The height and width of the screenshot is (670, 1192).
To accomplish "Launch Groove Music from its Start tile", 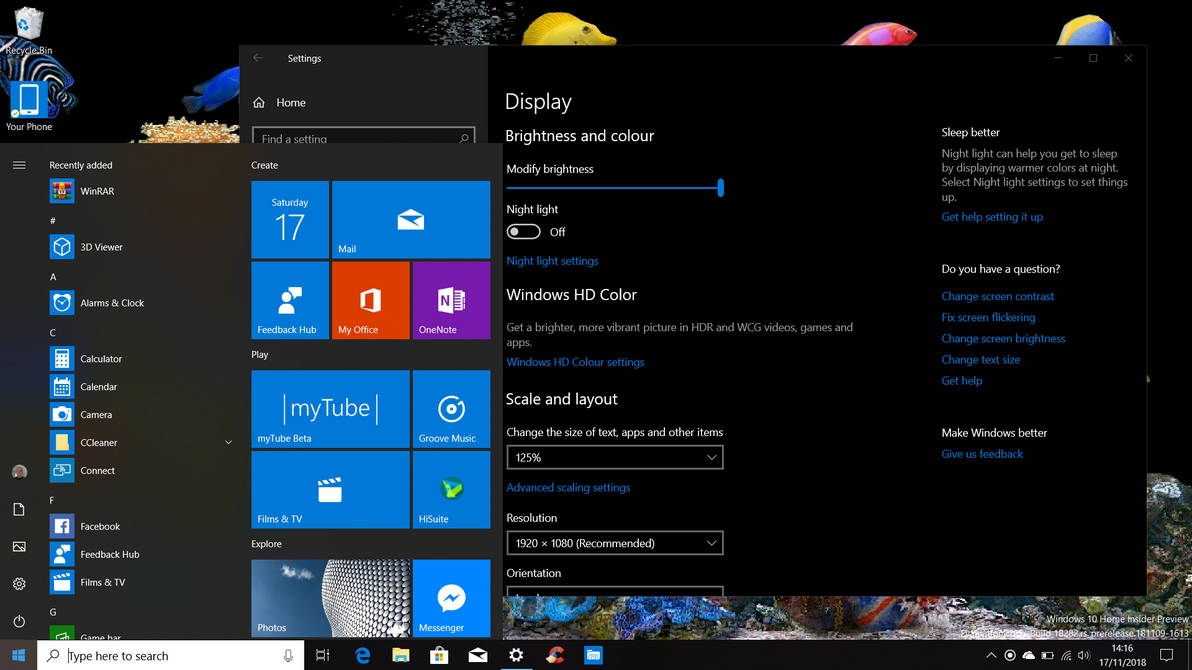I will 451,408.
